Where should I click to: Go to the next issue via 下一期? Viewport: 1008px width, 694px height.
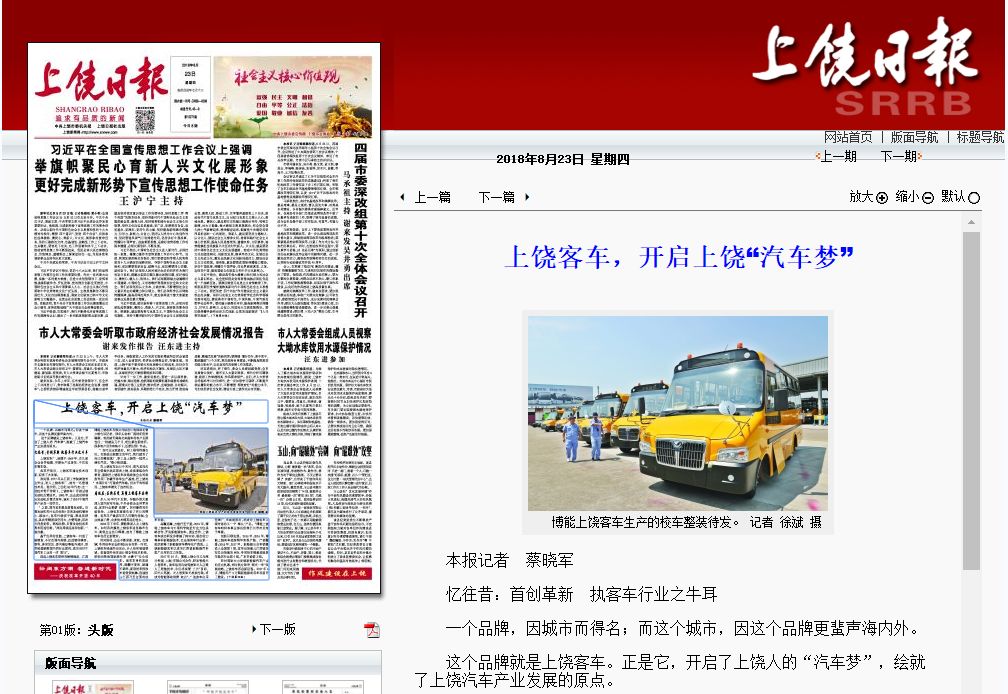(x=901, y=156)
